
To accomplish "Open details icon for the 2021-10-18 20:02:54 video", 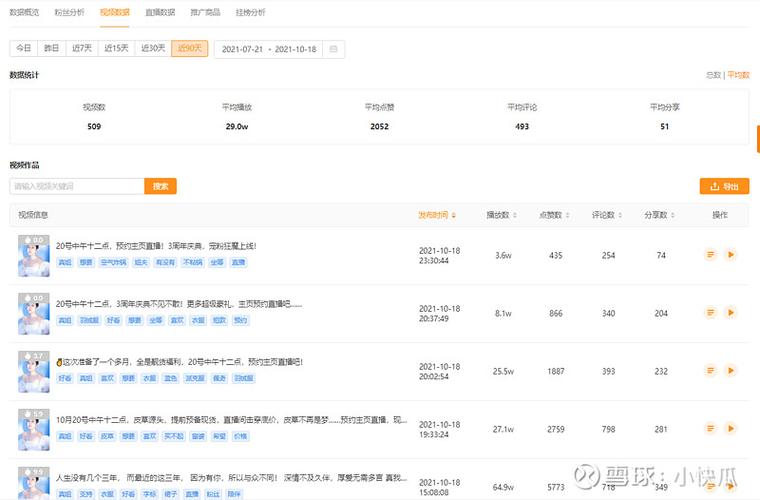I will [x=710, y=371].
